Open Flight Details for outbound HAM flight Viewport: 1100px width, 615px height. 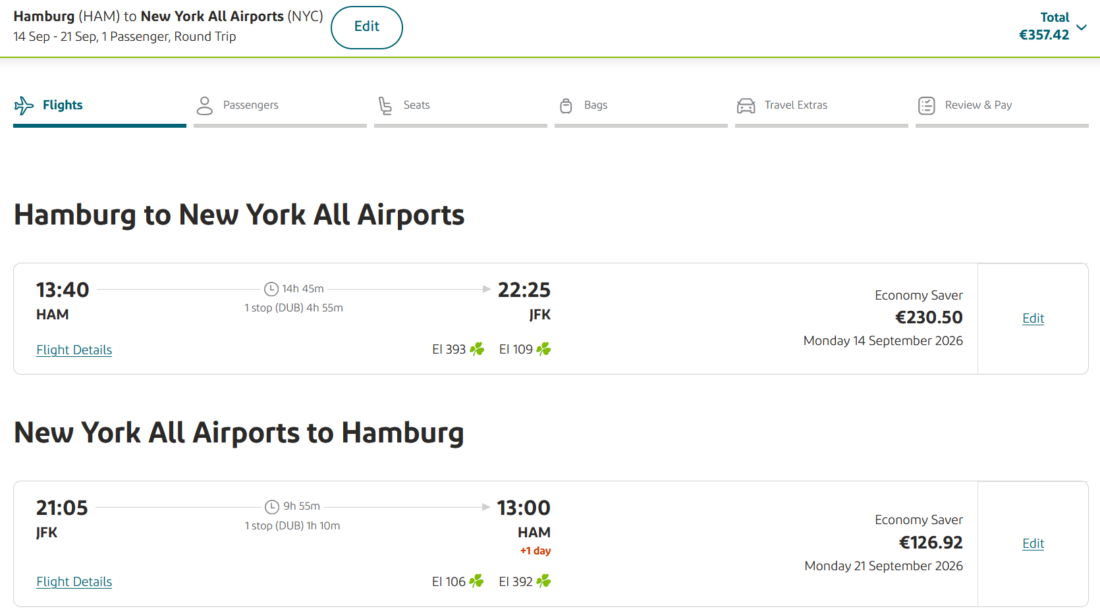click(74, 349)
